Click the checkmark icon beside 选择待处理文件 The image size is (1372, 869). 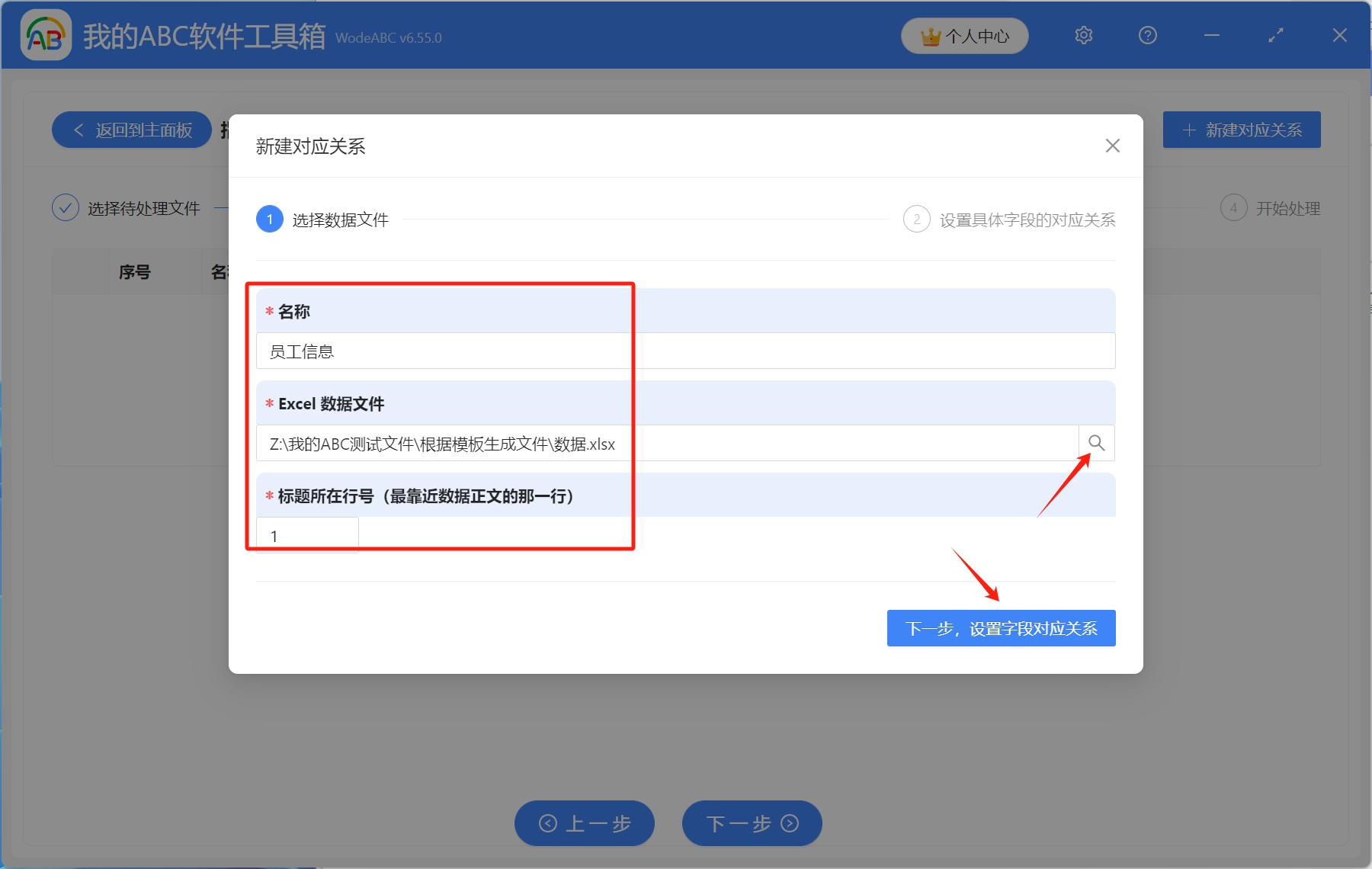(x=66, y=207)
